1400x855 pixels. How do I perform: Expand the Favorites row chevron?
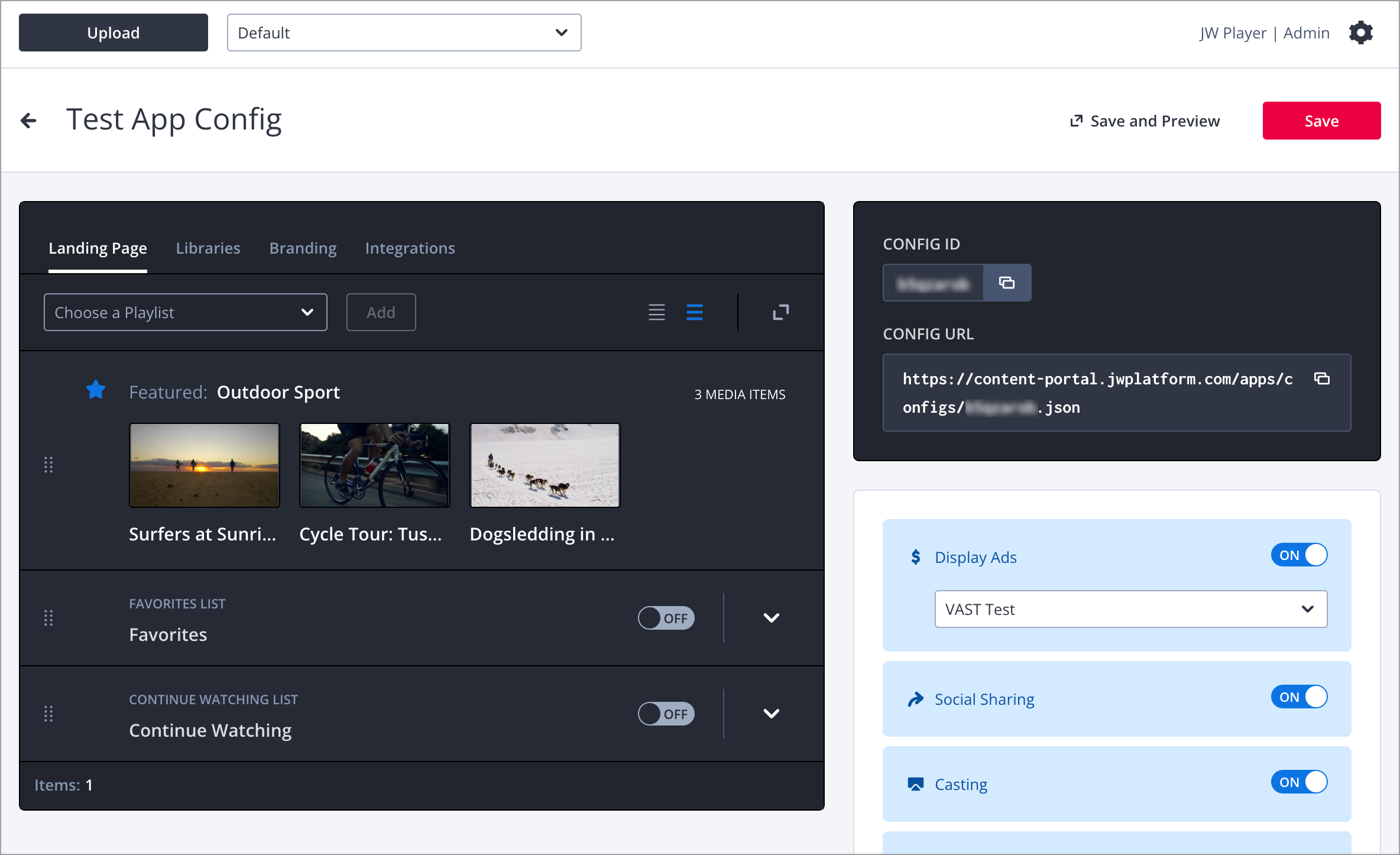click(x=771, y=618)
